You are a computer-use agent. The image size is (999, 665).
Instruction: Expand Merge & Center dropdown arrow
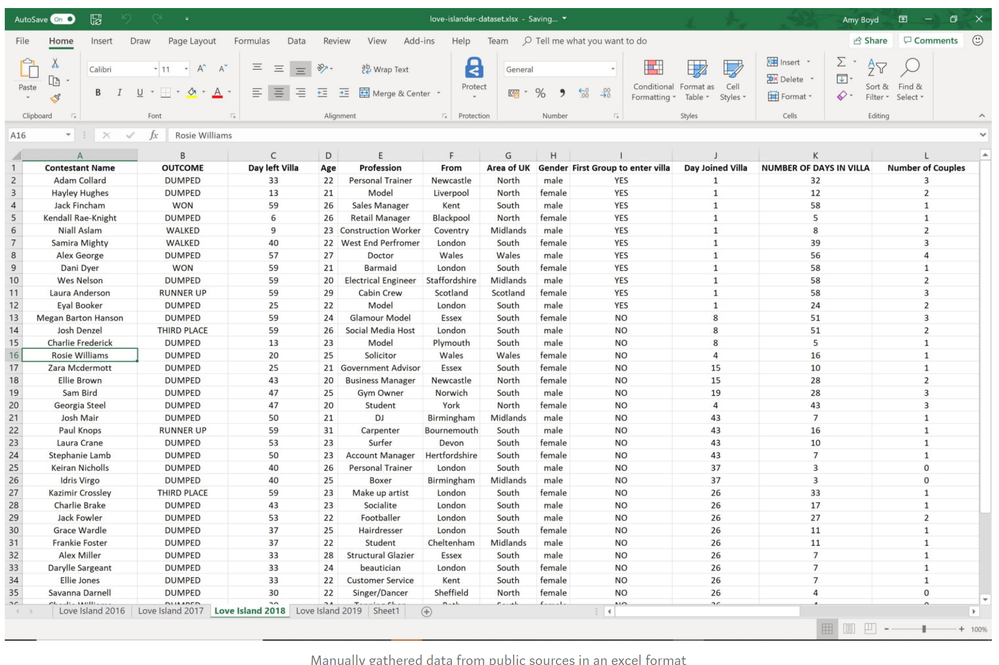coord(438,93)
